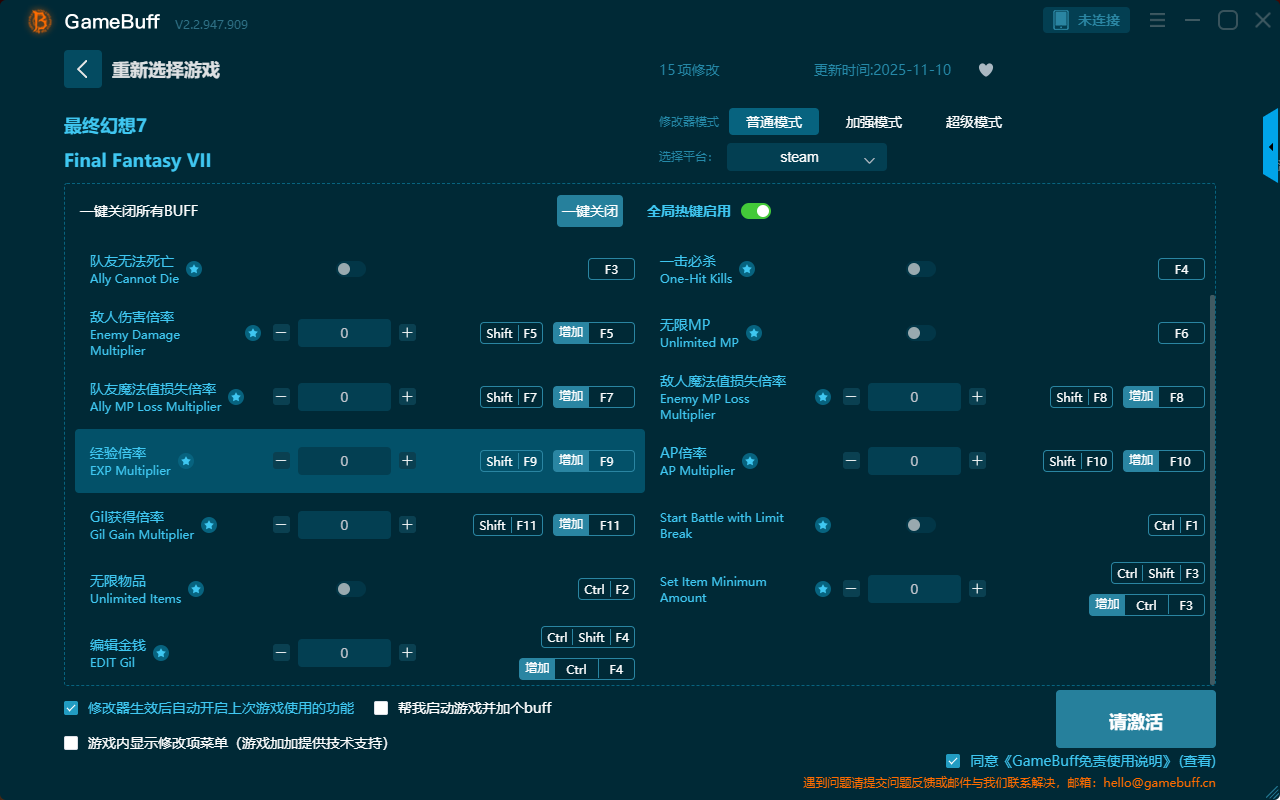Screen dimensions: 1280x800
Task: Click the star icon beside EDIT Gil
Action: click(161, 653)
